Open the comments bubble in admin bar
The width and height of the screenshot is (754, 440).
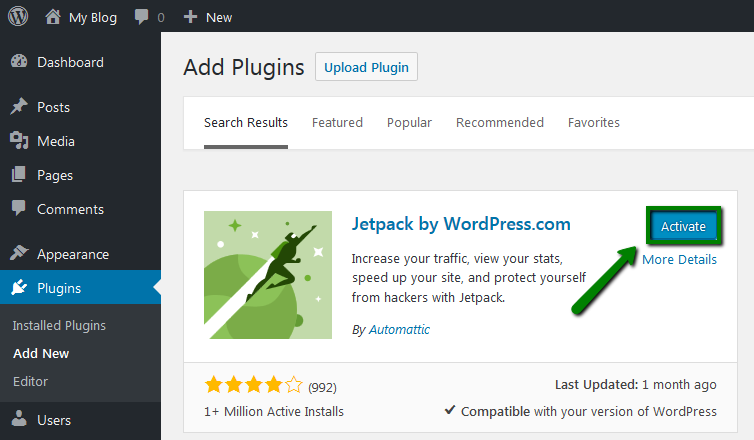tap(141, 17)
